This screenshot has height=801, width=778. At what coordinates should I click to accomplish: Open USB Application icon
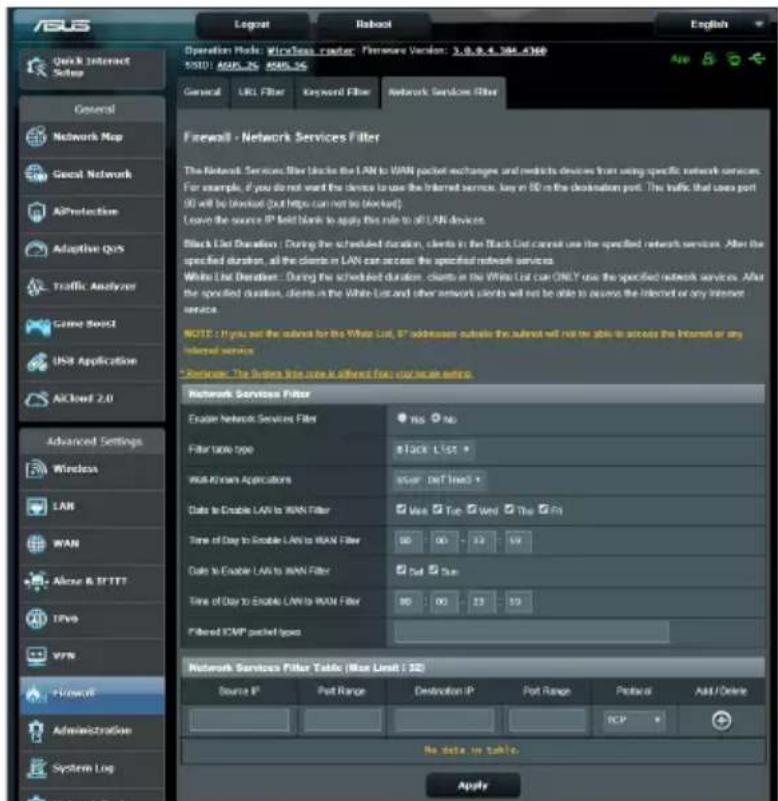point(37,362)
